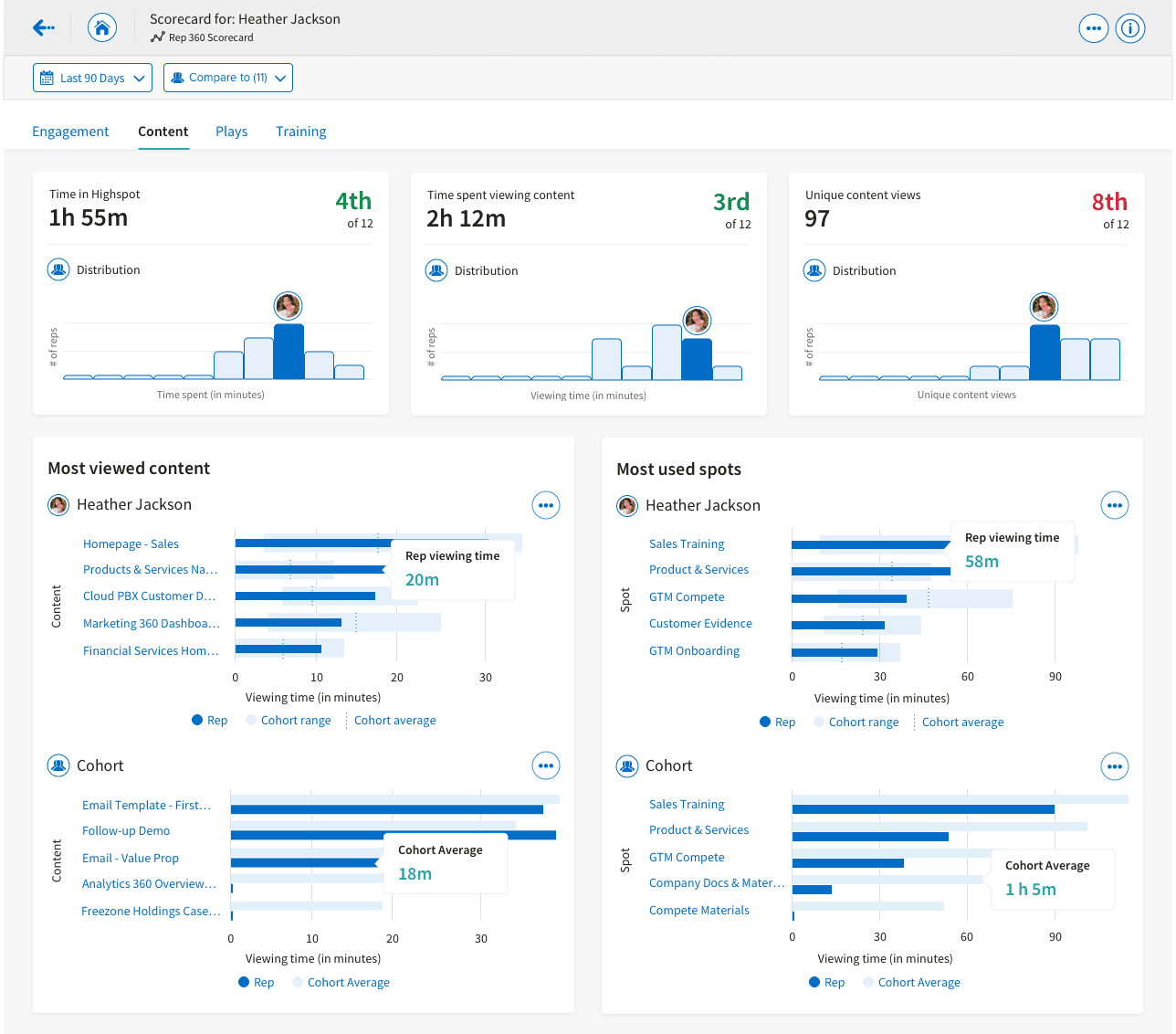Open Products & Services Na… content link
Viewport: 1176px width, 1034px height.
point(151,569)
